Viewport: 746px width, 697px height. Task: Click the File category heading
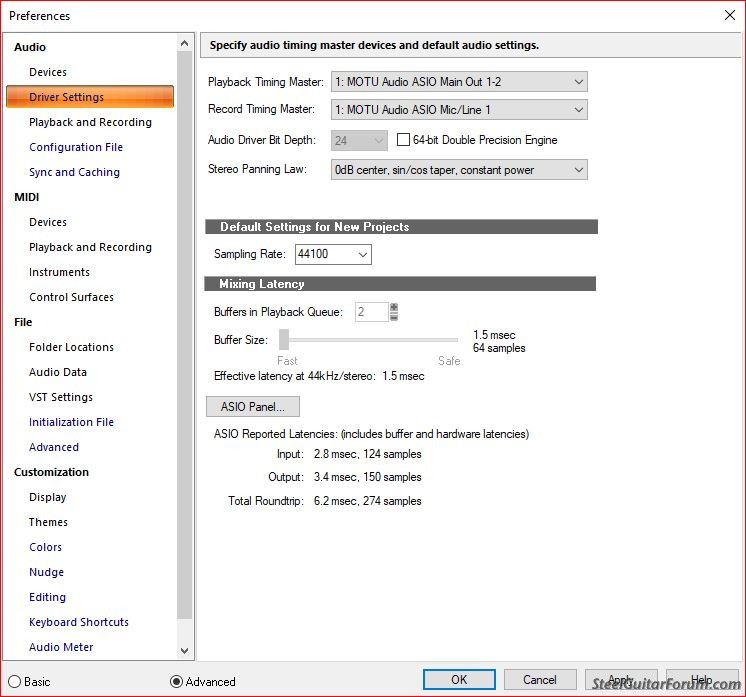23,322
